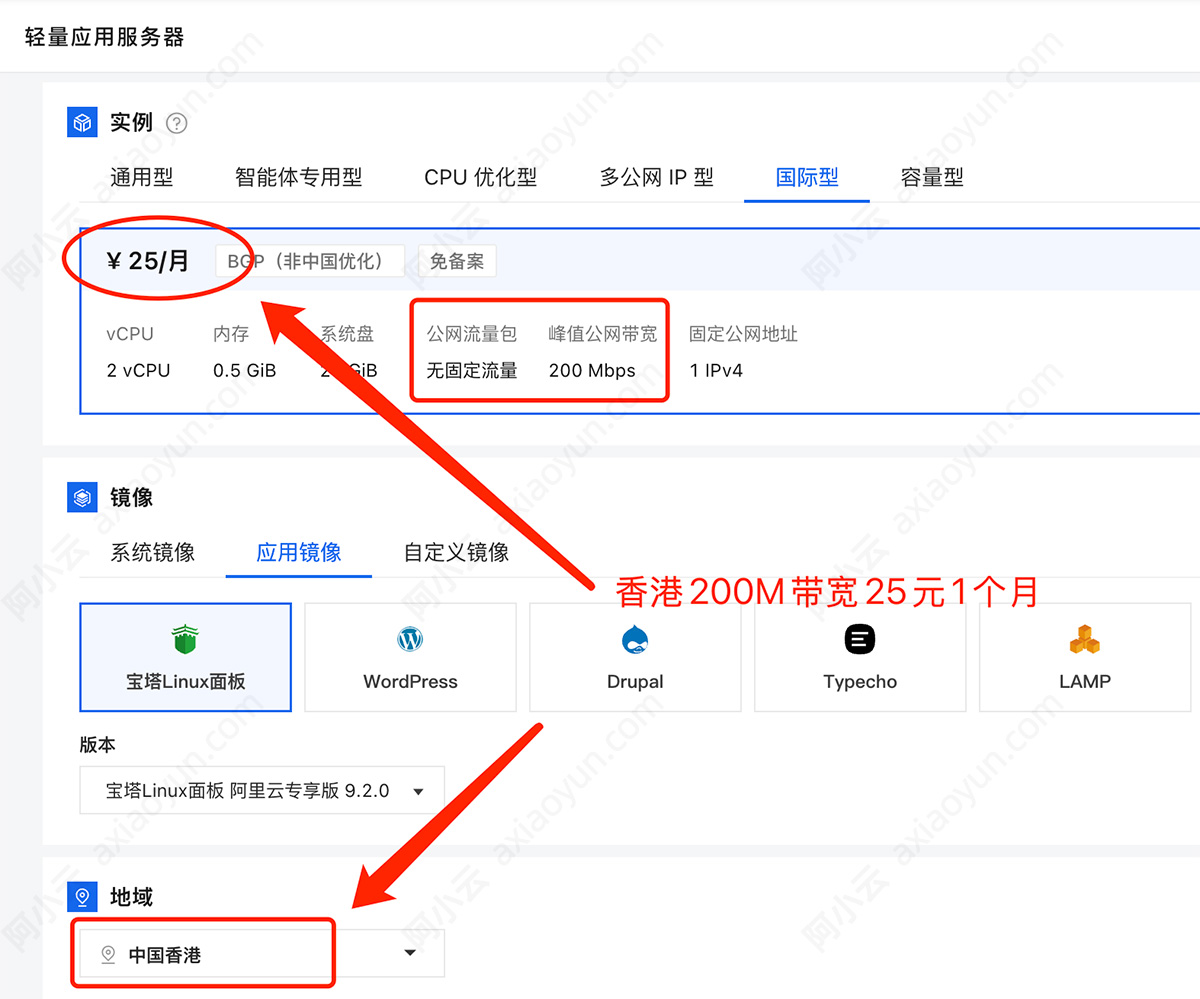This screenshot has height=999, width=1200.
Task: Click the 免备案 tag
Action: point(457,261)
